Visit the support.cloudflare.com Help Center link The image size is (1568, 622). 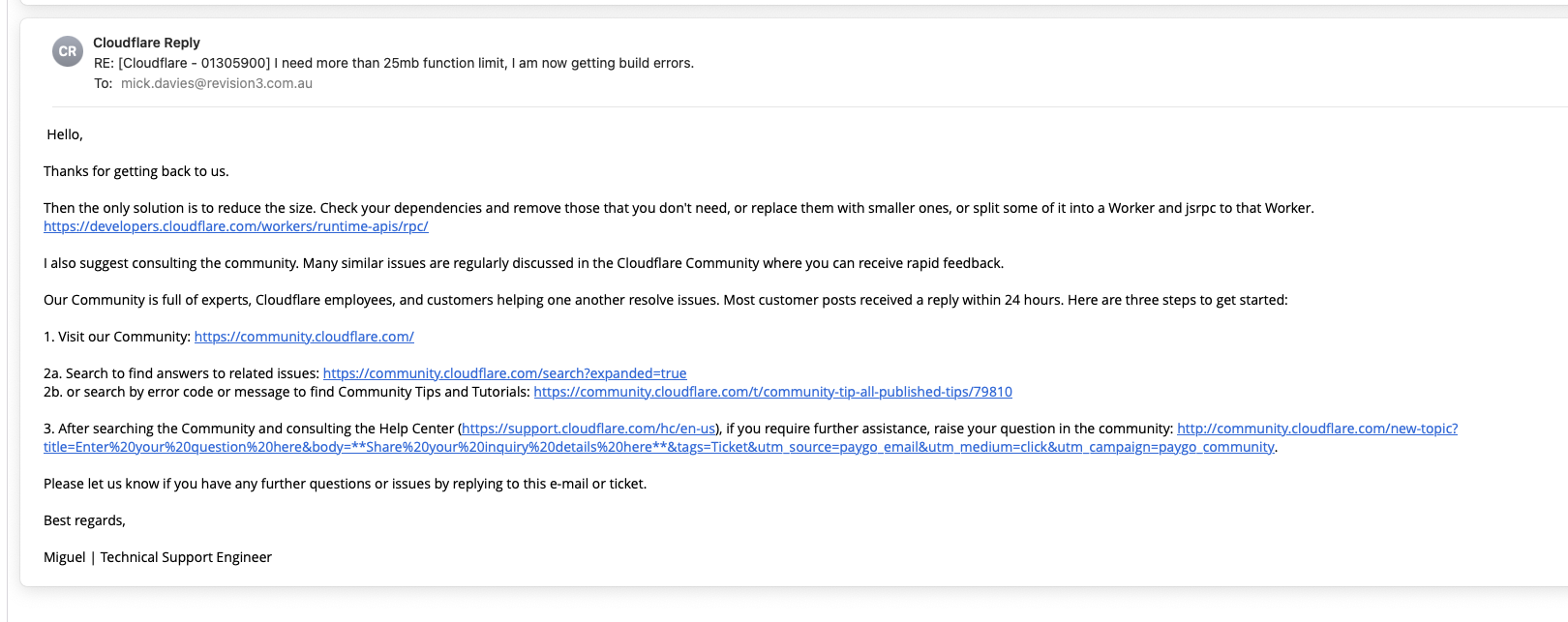(588, 429)
